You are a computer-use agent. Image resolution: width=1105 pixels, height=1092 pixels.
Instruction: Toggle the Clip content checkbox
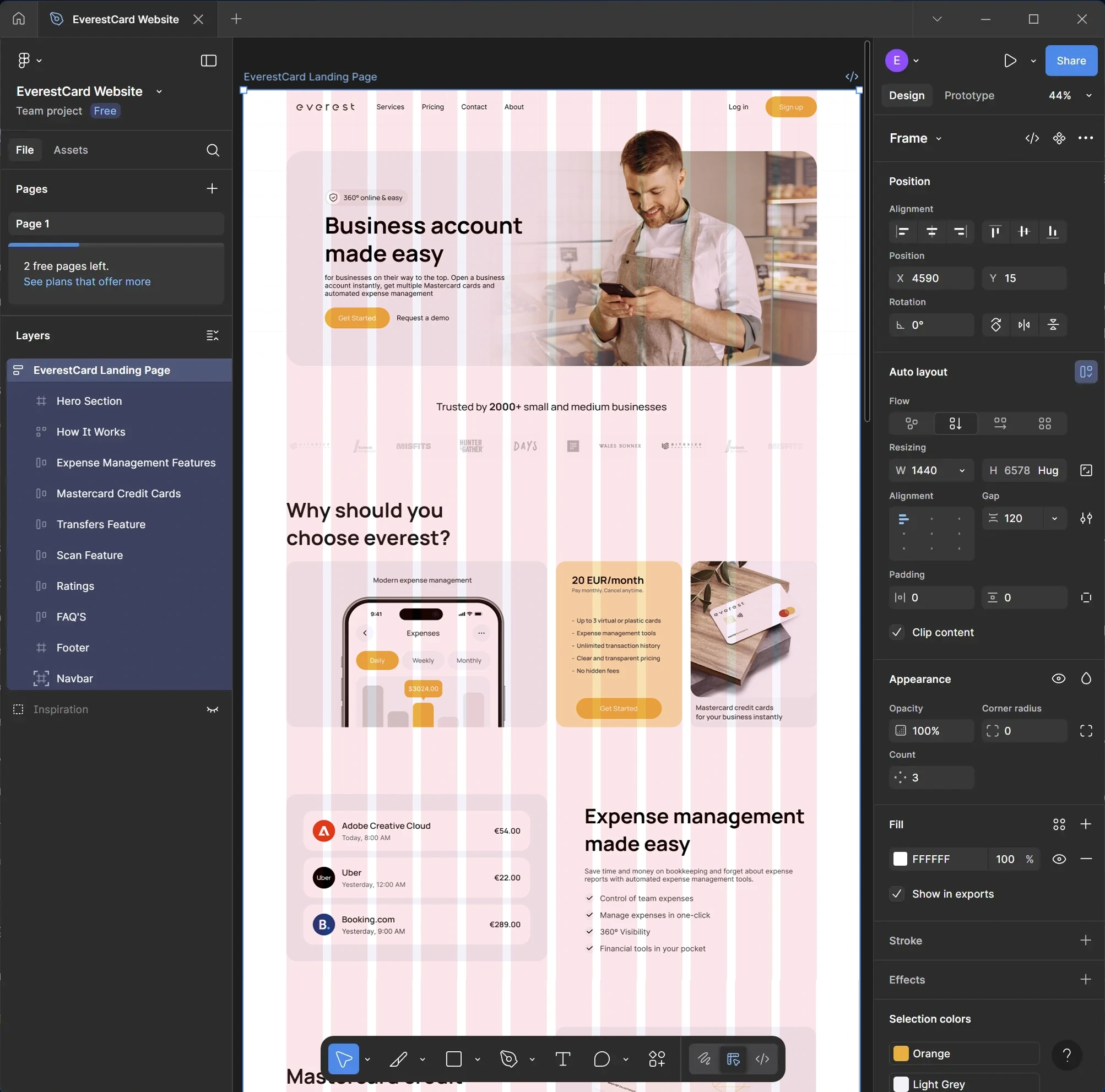click(896, 632)
